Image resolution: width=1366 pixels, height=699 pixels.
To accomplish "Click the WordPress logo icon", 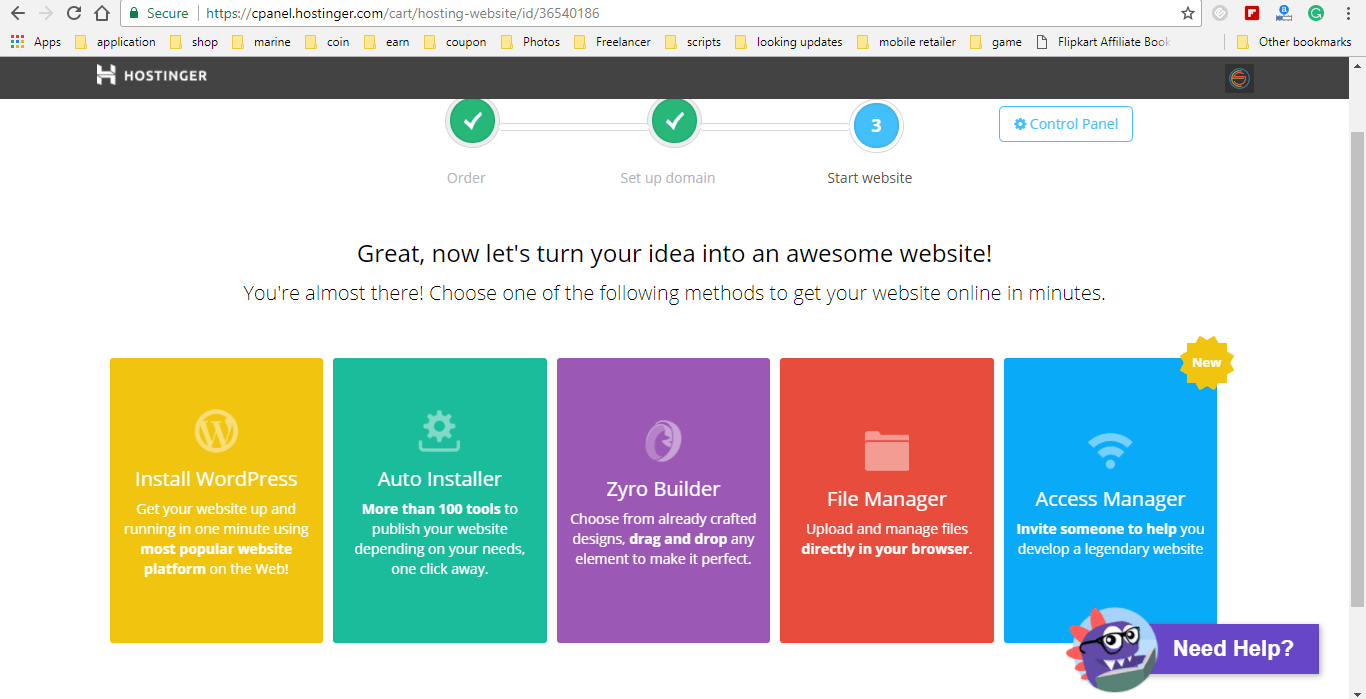I will pos(216,432).
